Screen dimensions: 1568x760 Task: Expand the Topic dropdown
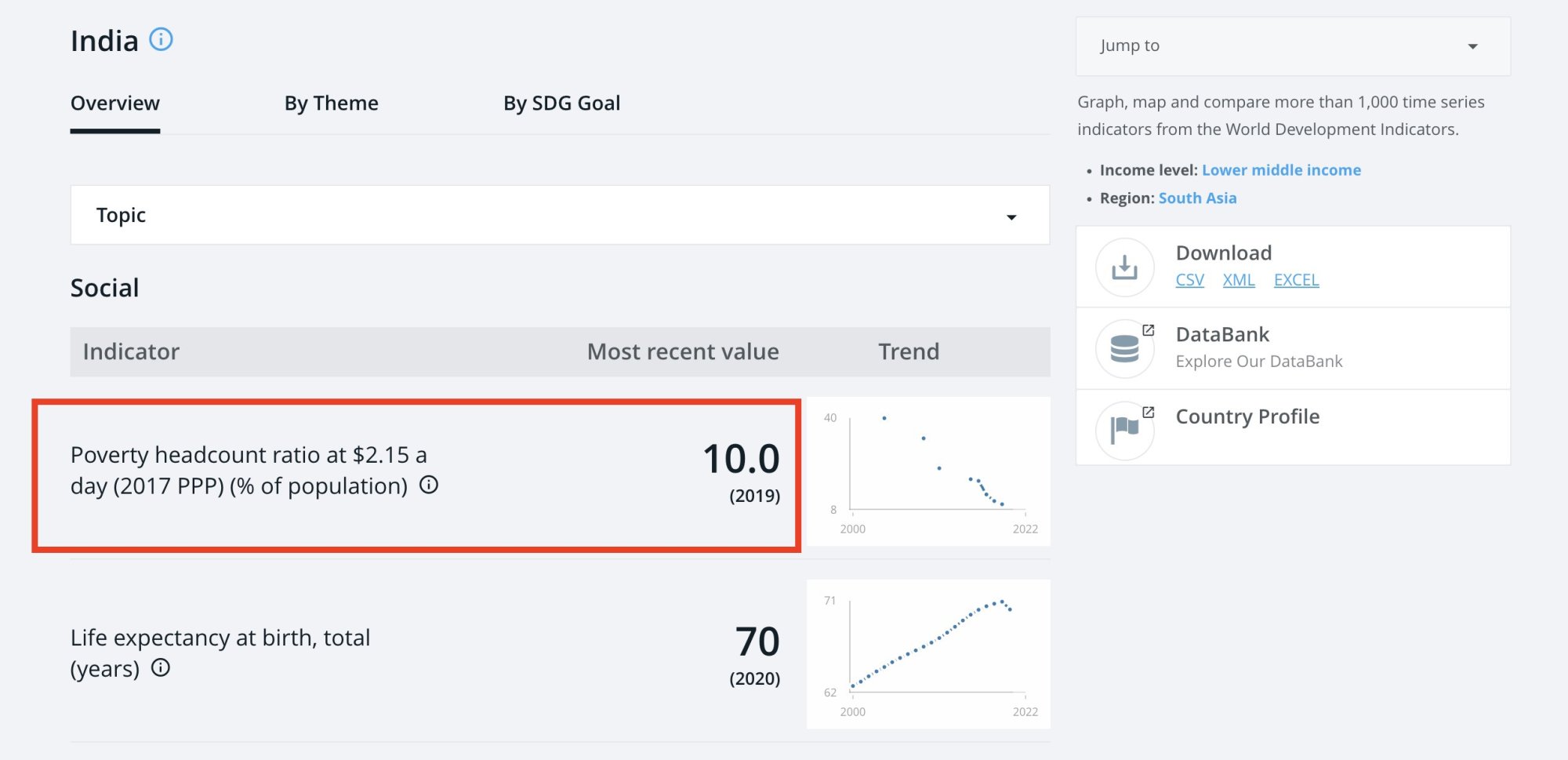[x=560, y=215]
